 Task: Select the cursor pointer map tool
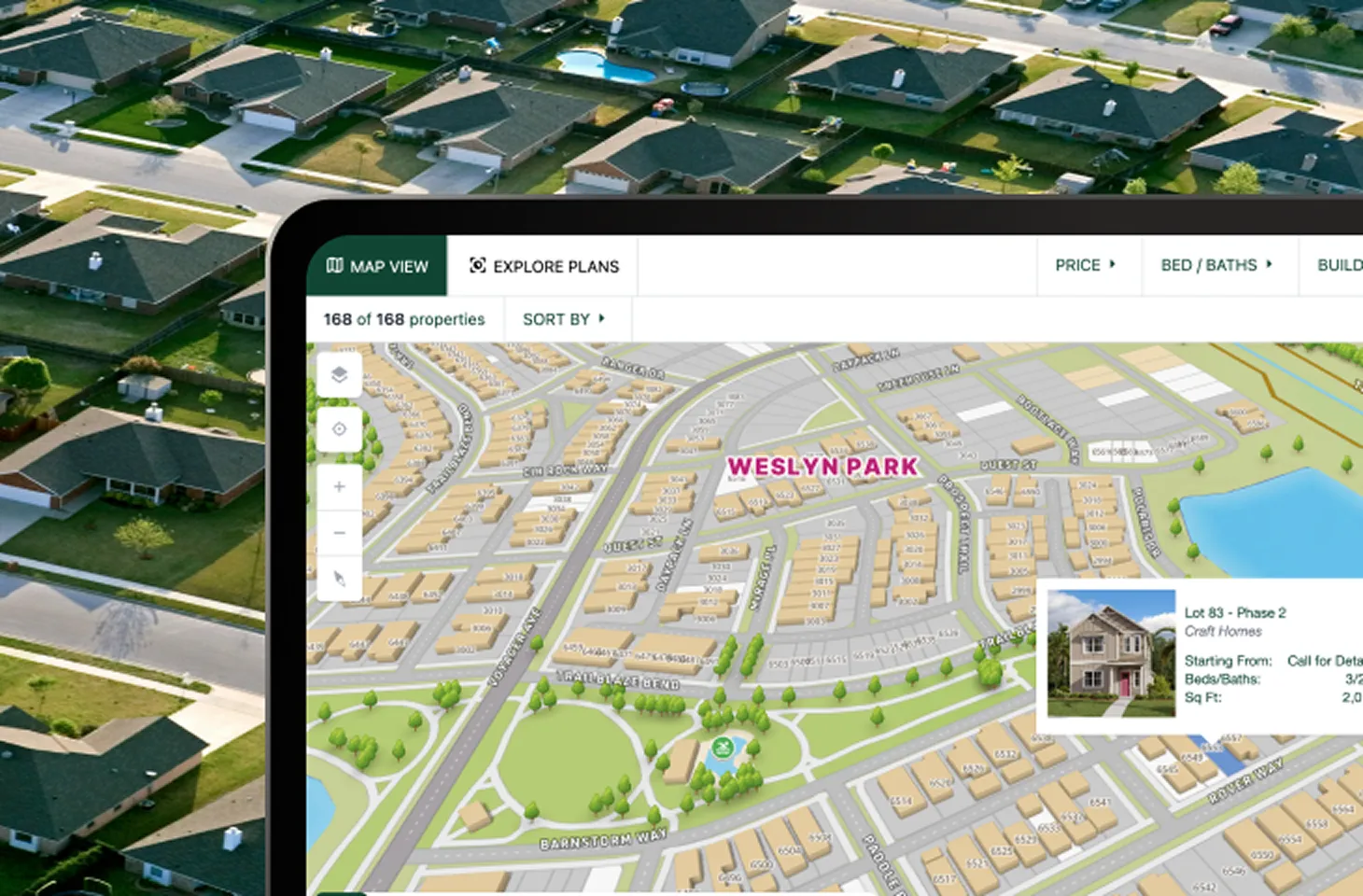pyautogui.click(x=340, y=579)
